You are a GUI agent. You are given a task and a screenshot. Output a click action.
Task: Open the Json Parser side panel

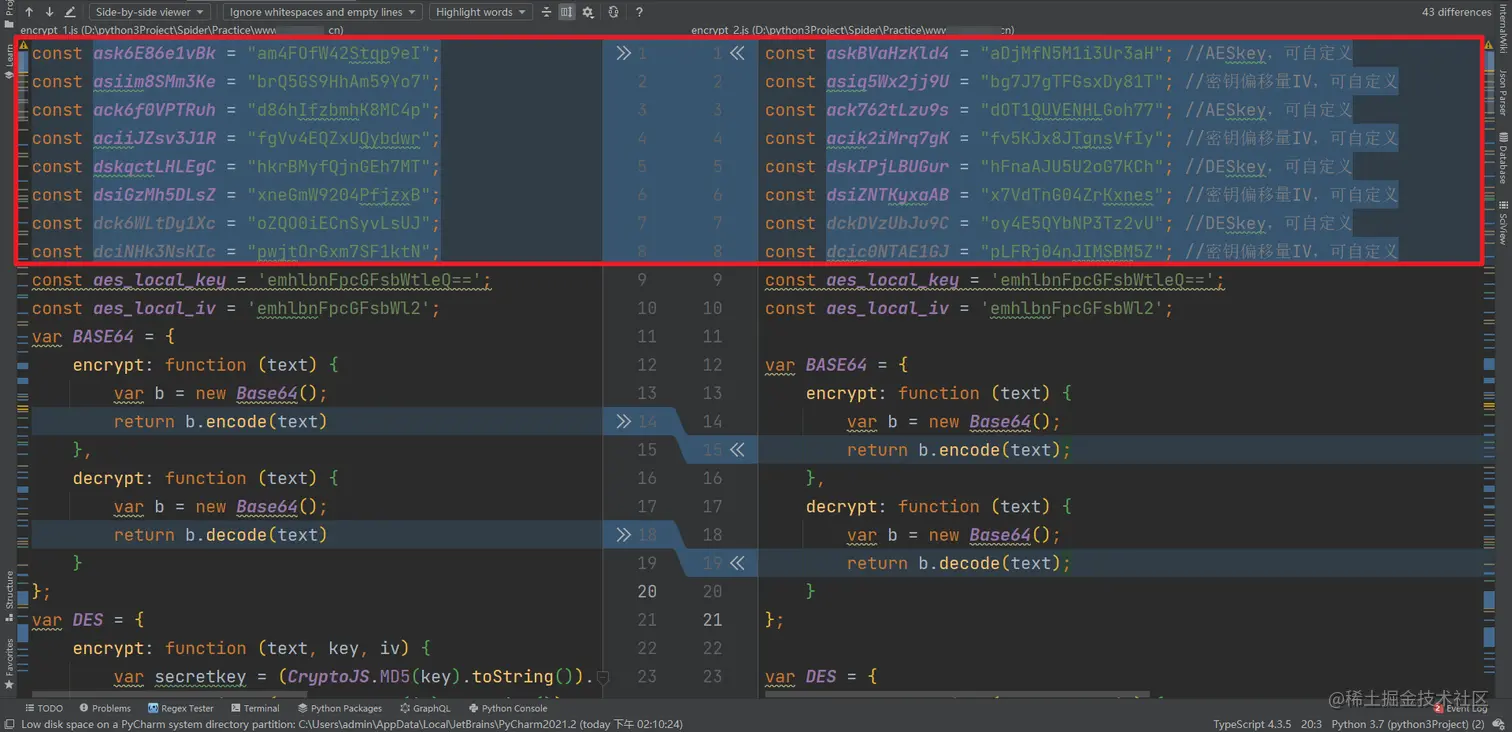[x=1503, y=91]
